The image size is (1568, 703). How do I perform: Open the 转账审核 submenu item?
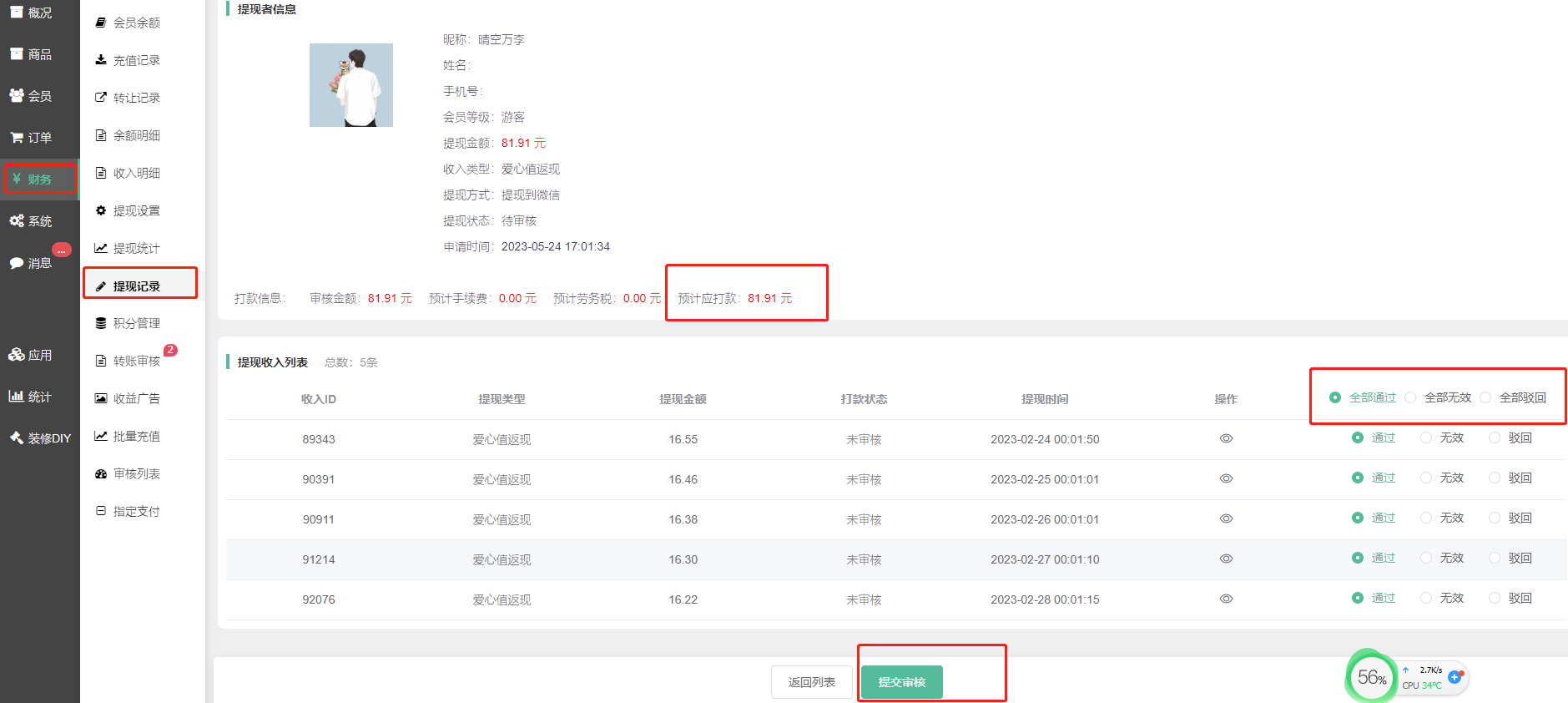tap(136, 361)
